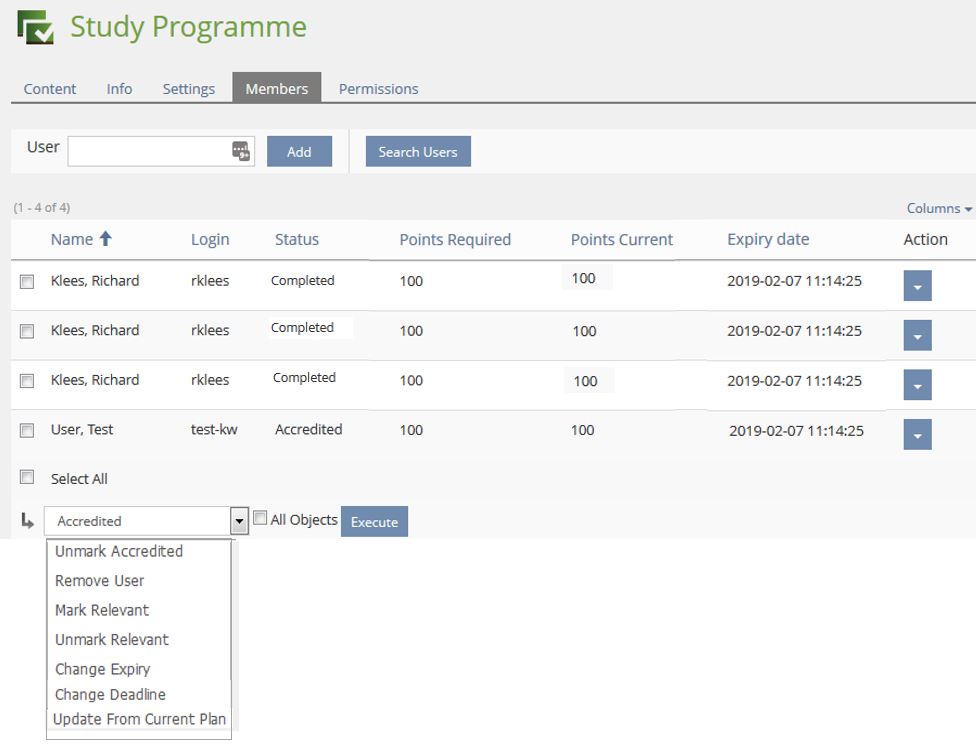Select Update From Current Plan option
The height and width of the screenshot is (746, 979).
click(139, 719)
